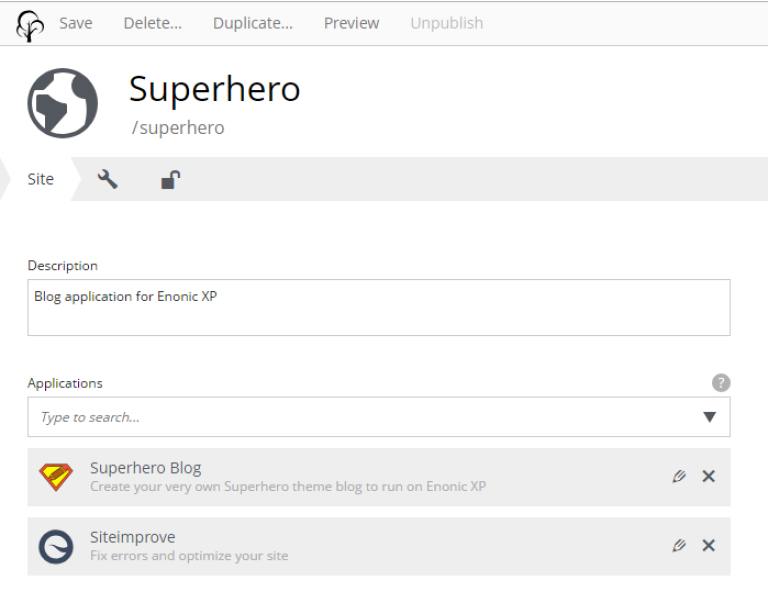Expand the Applications dropdown arrow
This screenshot has height=614, width=768.
[709, 417]
